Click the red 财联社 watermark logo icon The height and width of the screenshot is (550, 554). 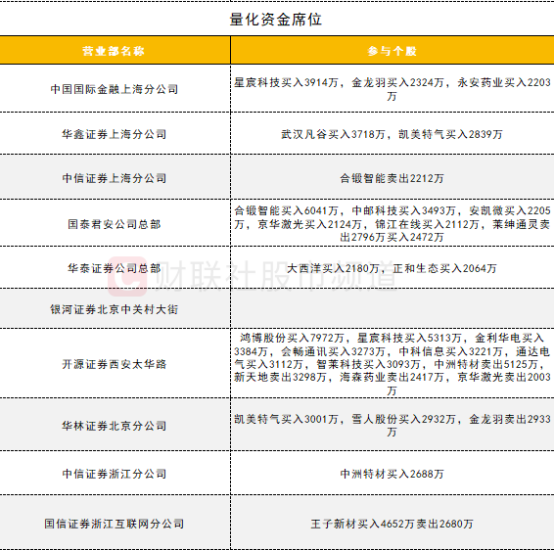tap(128, 276)
